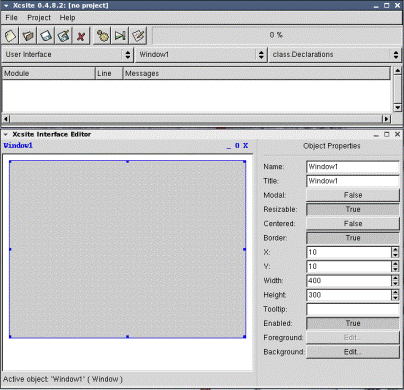Click the window menu arrow of Xcsite main titlebar

pos(6,6)
